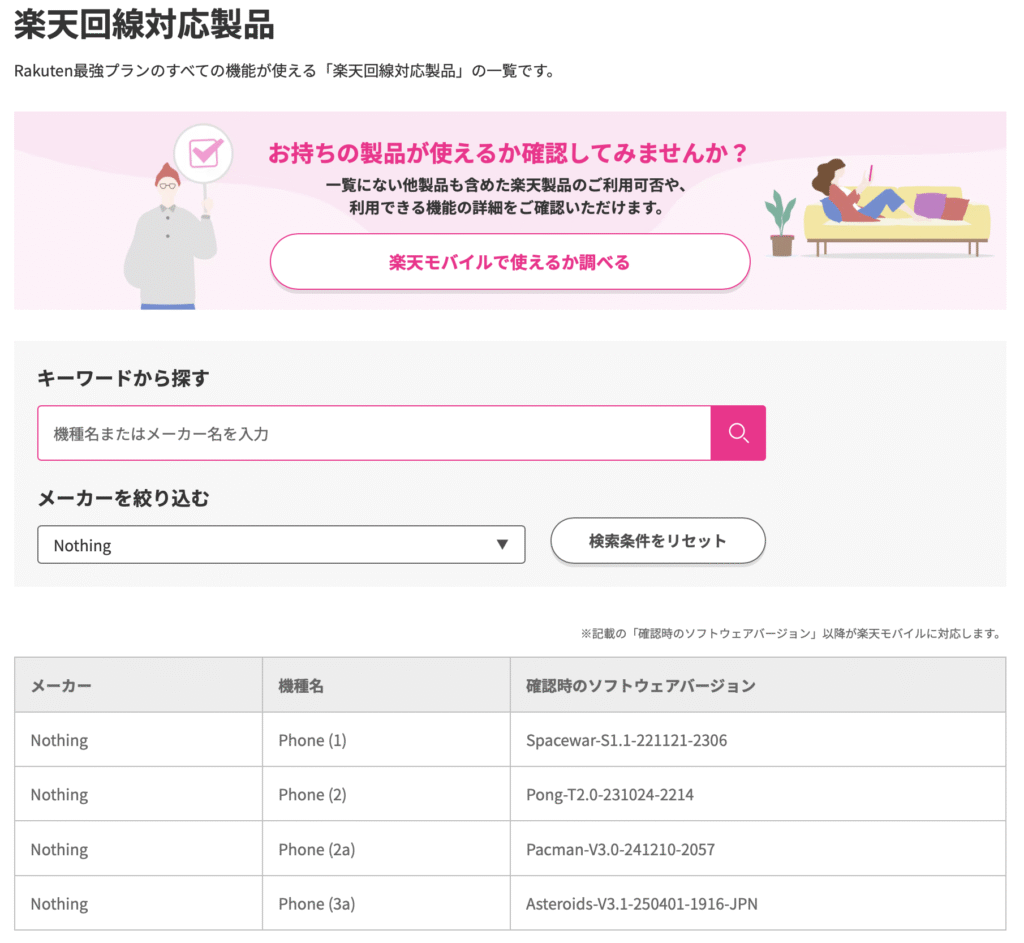Click the 検索条件をリセット button
The width and height of the screenshot is (1024, 943).
point(658,541)
